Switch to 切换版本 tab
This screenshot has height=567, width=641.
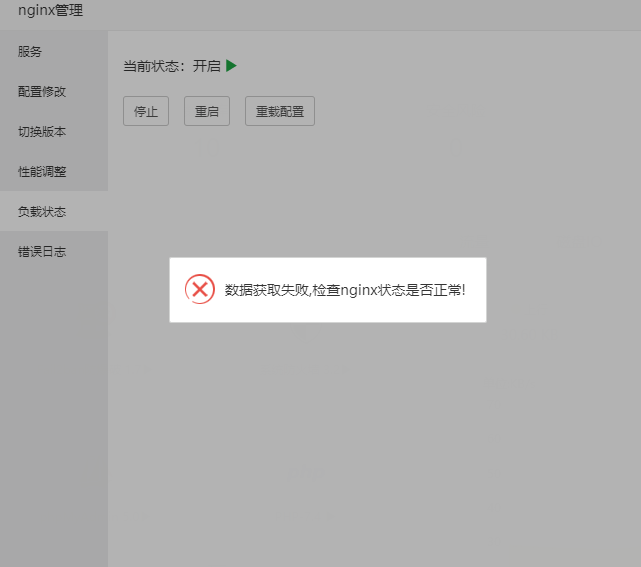click(54, 132)
